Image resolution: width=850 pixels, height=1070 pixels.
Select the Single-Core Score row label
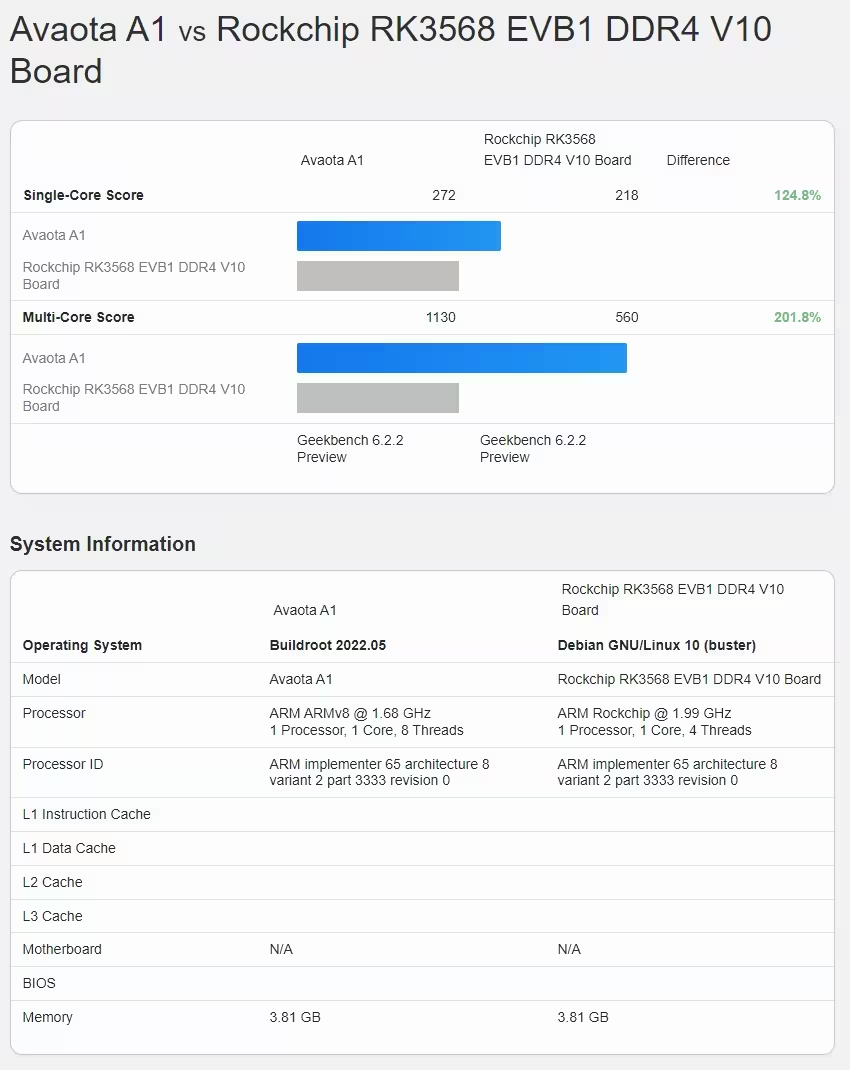(83, 195)
